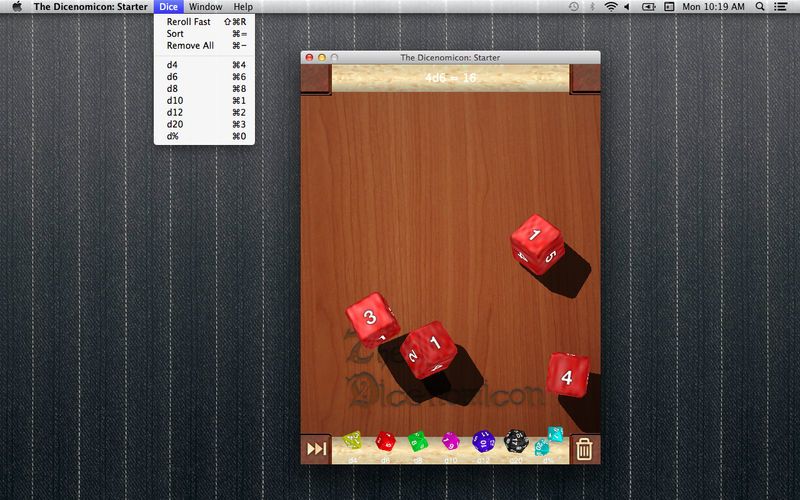Open Spotlight search magnifier
This screenshot has width=800, height=500.
(760, 7)
